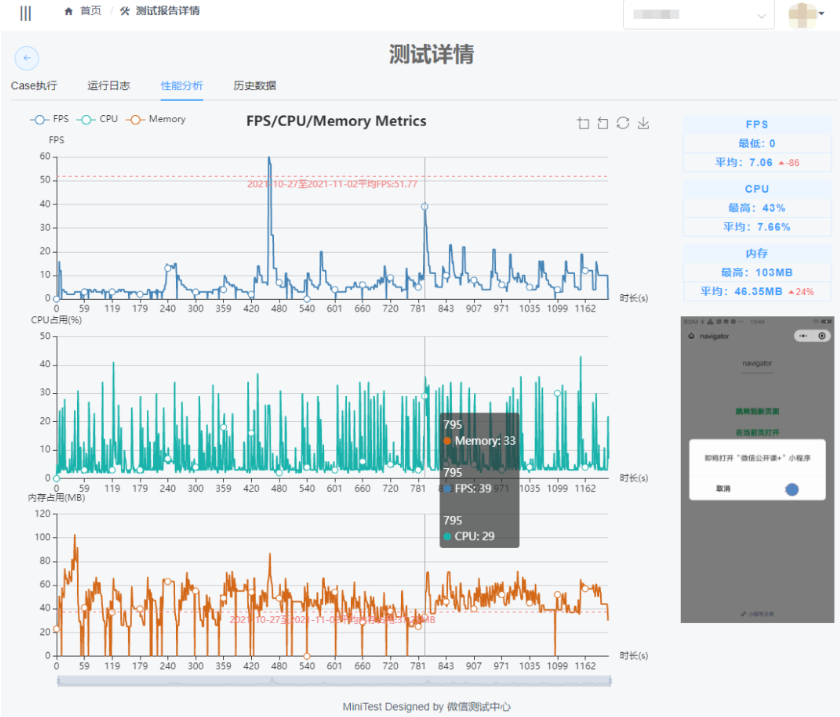Open the phone screenshot preview thumbnail
Image resolution: width=840 pixels, height=717 pixels.
tap(757, 469)
